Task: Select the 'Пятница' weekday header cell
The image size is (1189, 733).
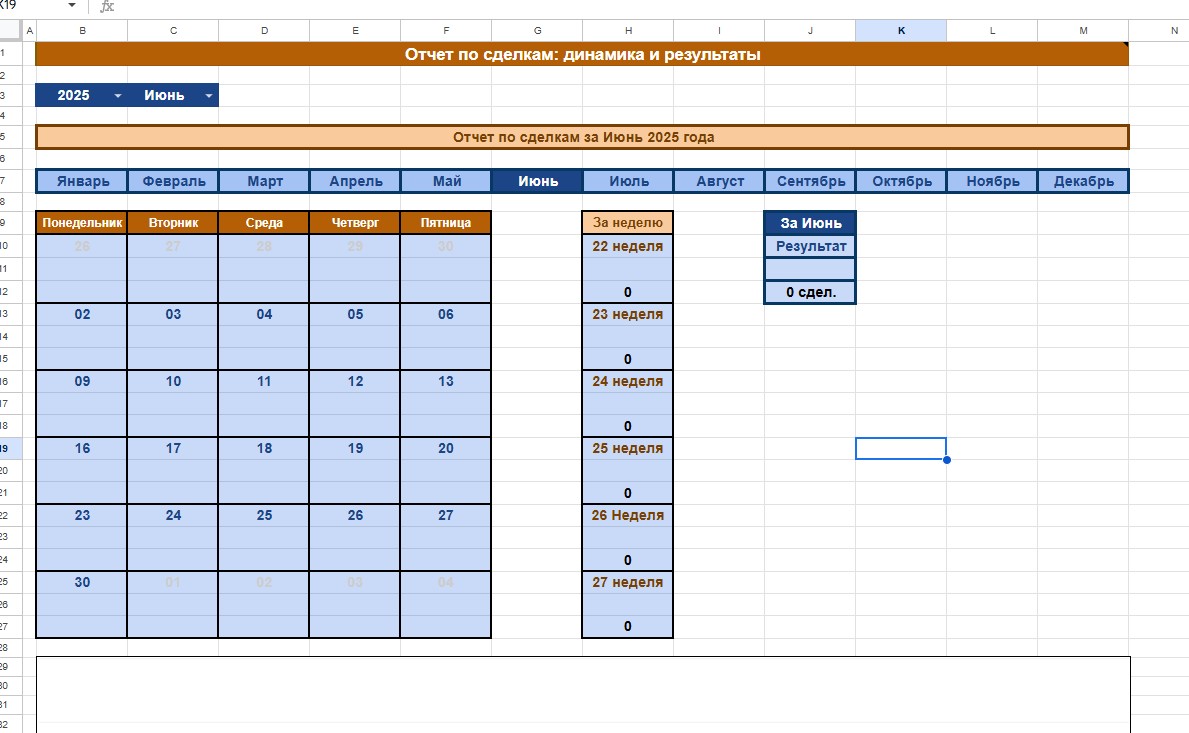Action: (446, 223)
